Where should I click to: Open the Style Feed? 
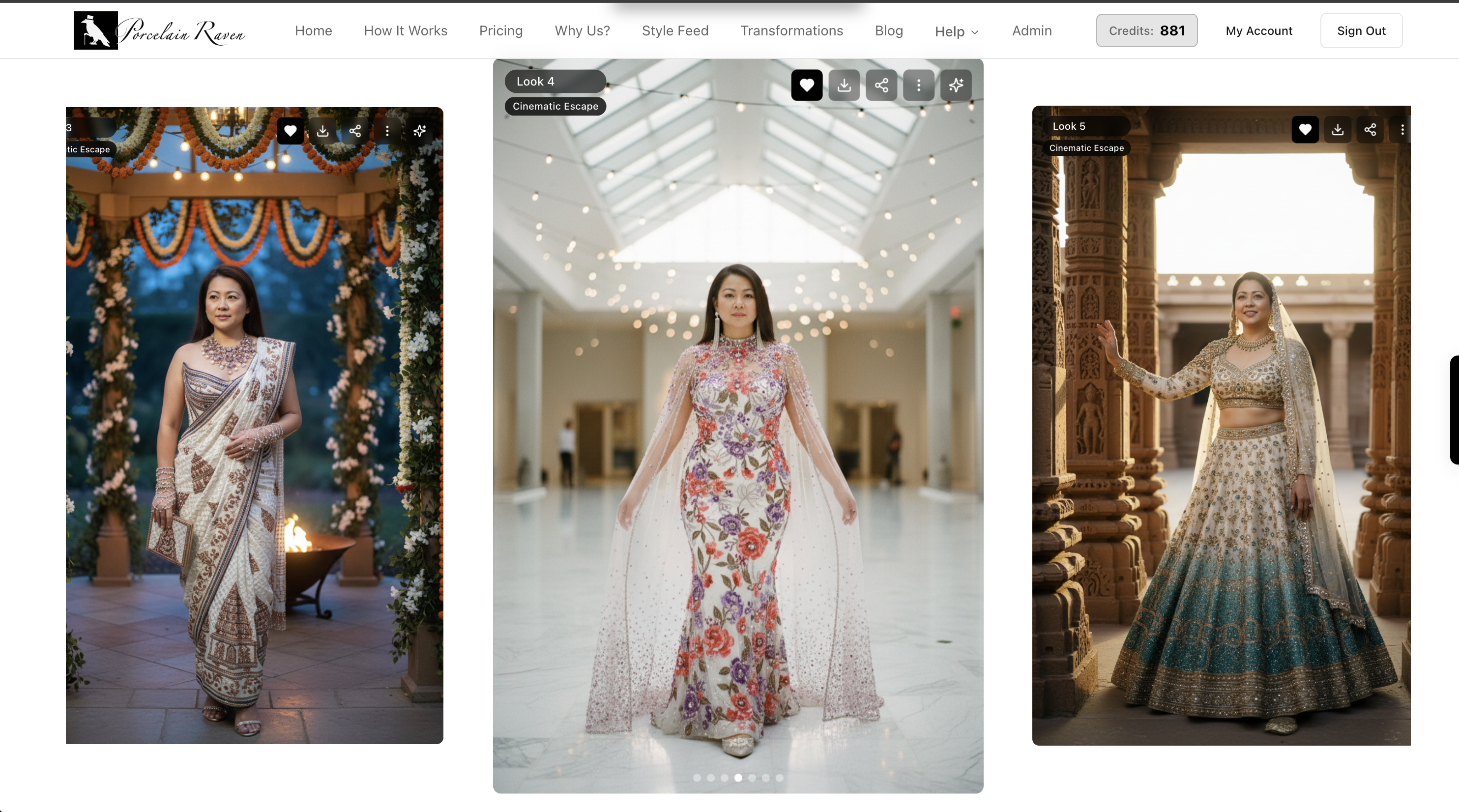point(675,30)
